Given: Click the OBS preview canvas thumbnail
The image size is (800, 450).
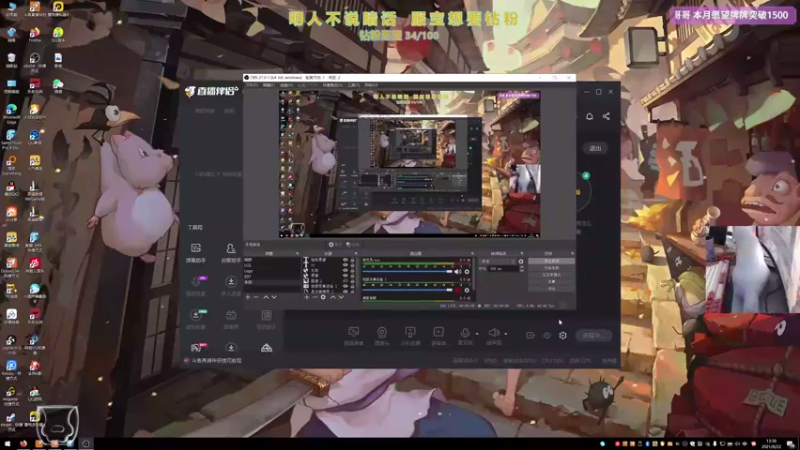Looking at the screenshot, I should click(410, 164).
